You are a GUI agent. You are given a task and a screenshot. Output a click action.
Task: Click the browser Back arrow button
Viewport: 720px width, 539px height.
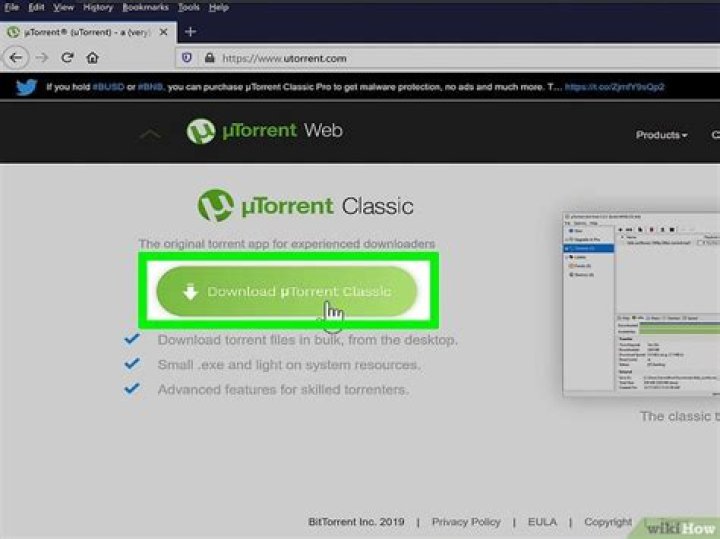click(15, 59)
